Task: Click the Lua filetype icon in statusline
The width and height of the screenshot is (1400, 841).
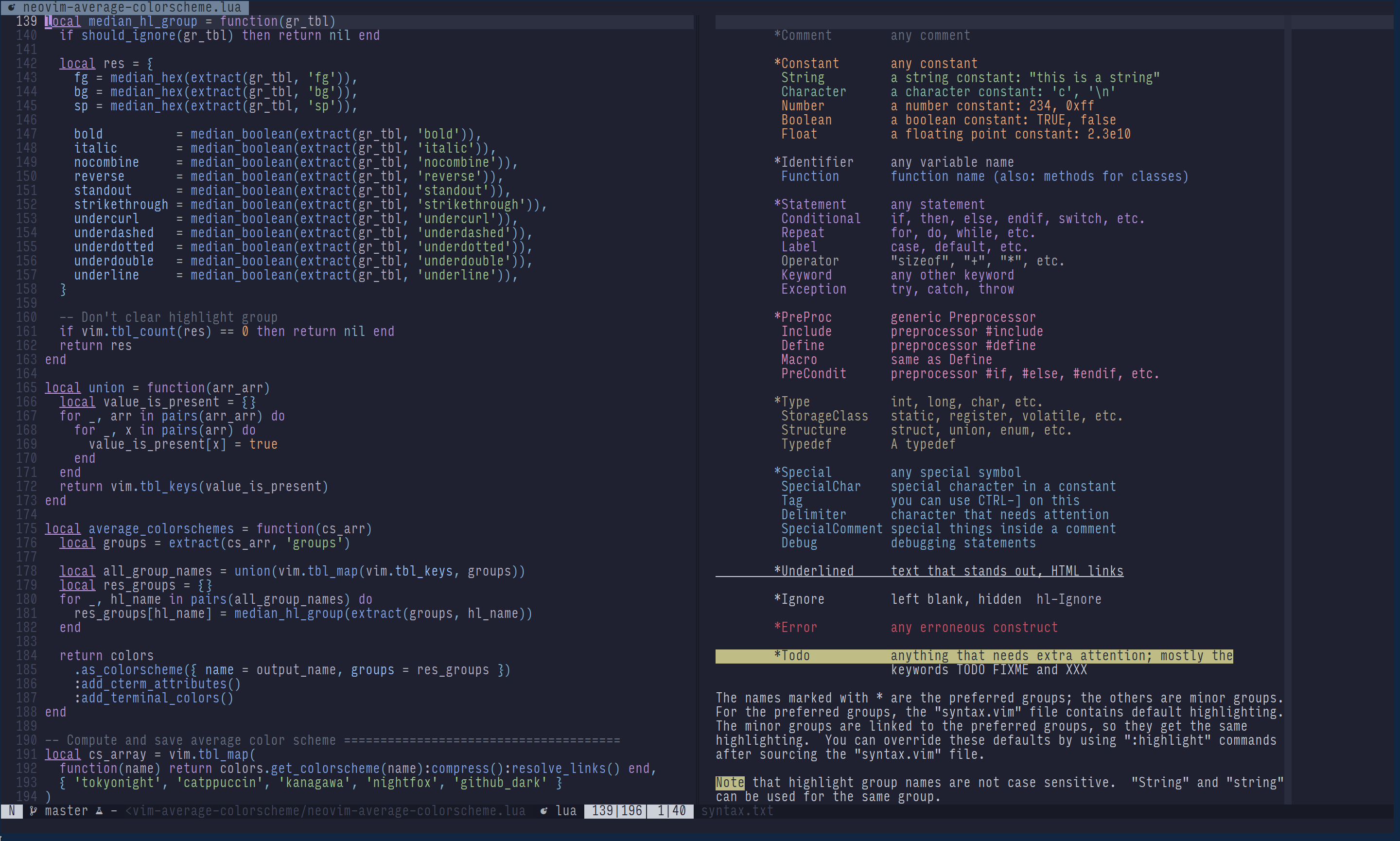Action: tap(543, 811)
